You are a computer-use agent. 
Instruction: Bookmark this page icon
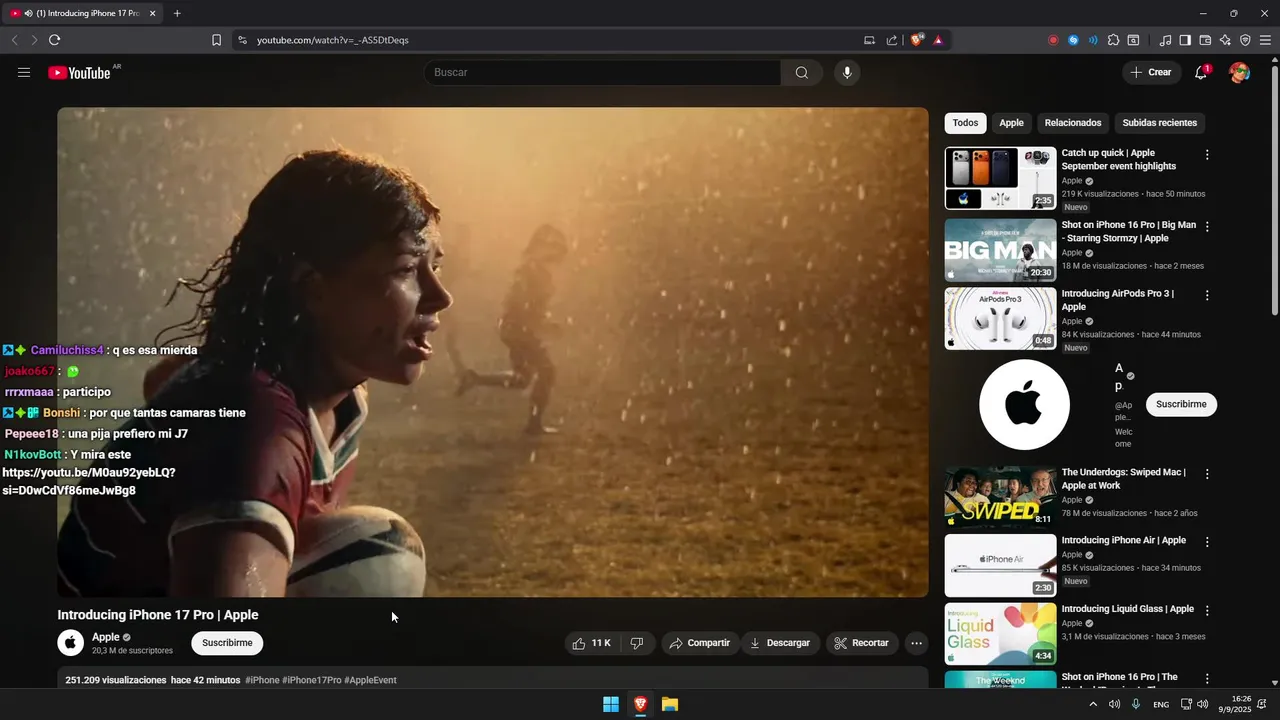pos(216,40)
